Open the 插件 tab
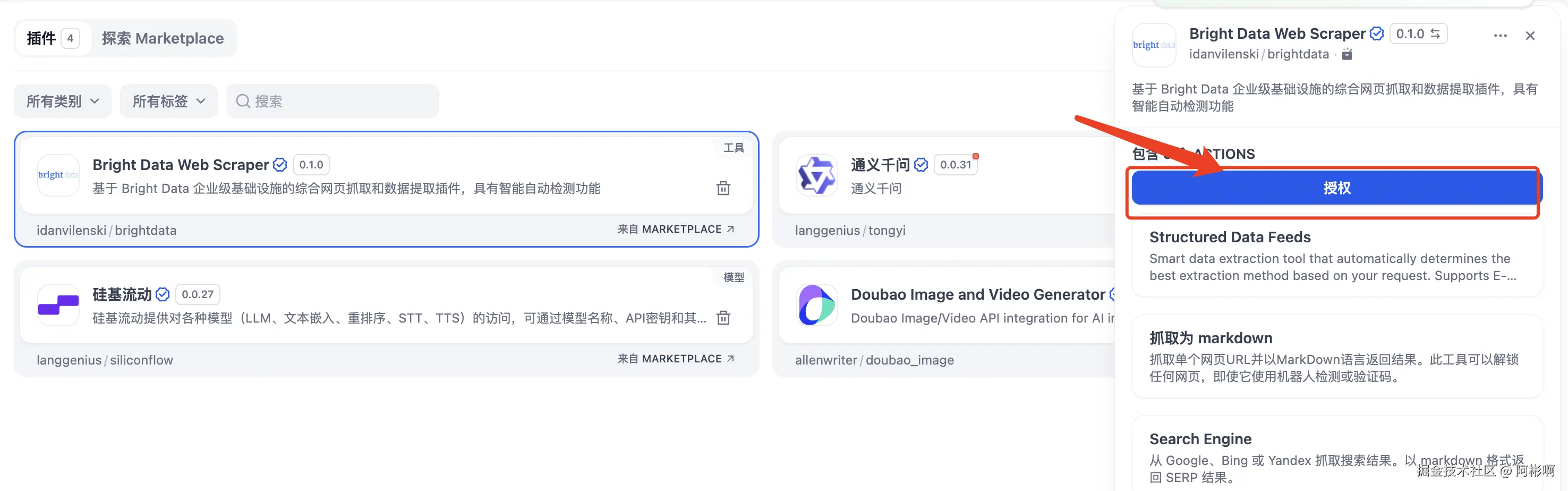 [53, 38]
